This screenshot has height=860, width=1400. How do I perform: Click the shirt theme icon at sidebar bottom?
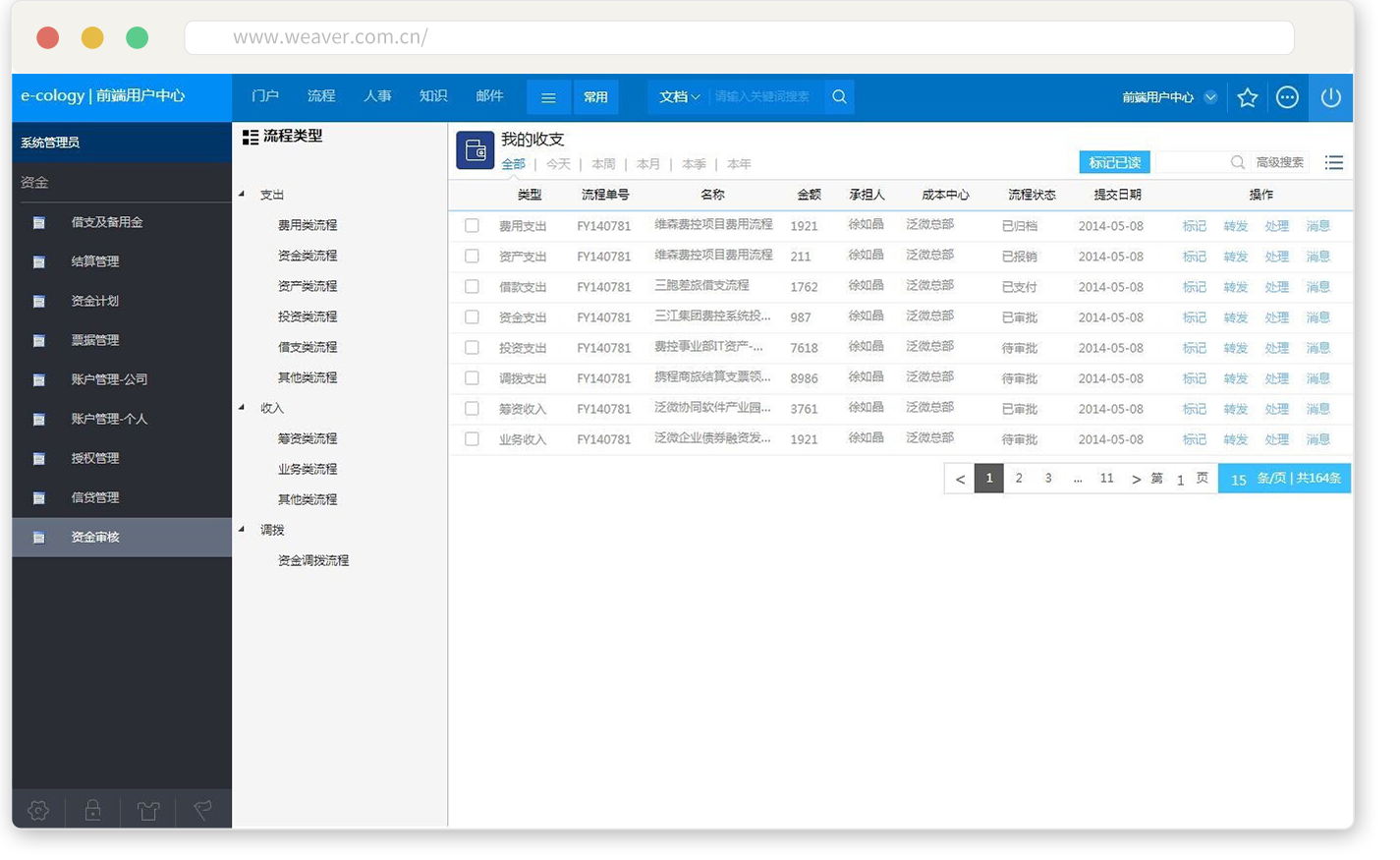(148, 810)
